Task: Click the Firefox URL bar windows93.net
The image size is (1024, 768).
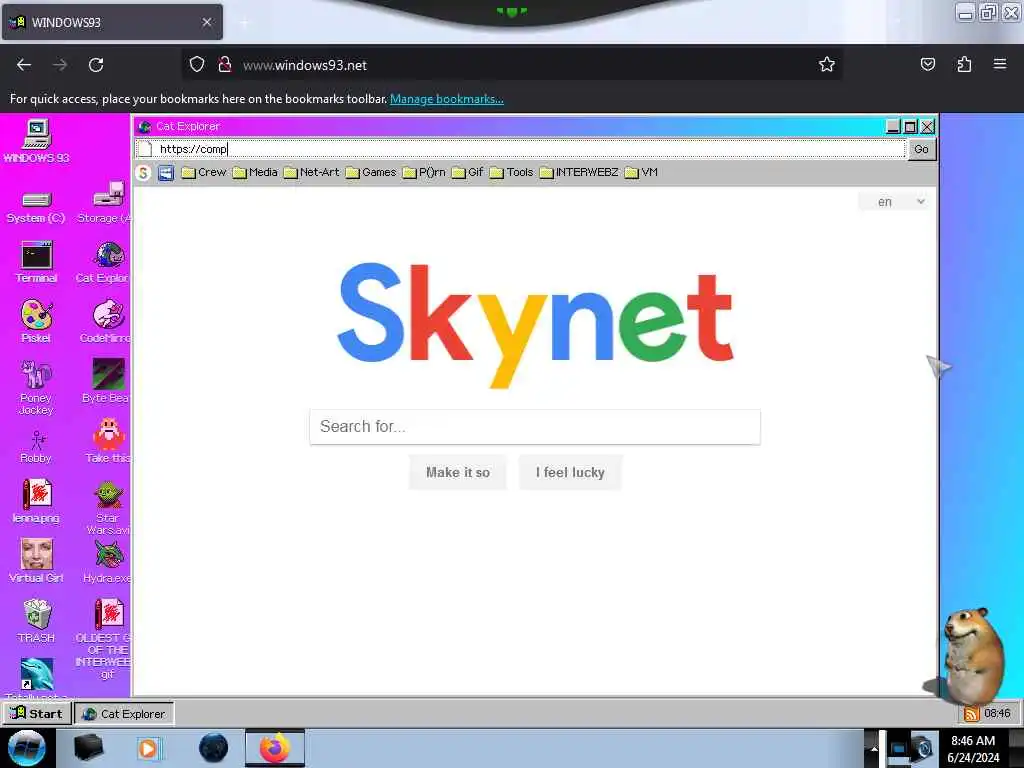Action: click(x=513, y=65)
